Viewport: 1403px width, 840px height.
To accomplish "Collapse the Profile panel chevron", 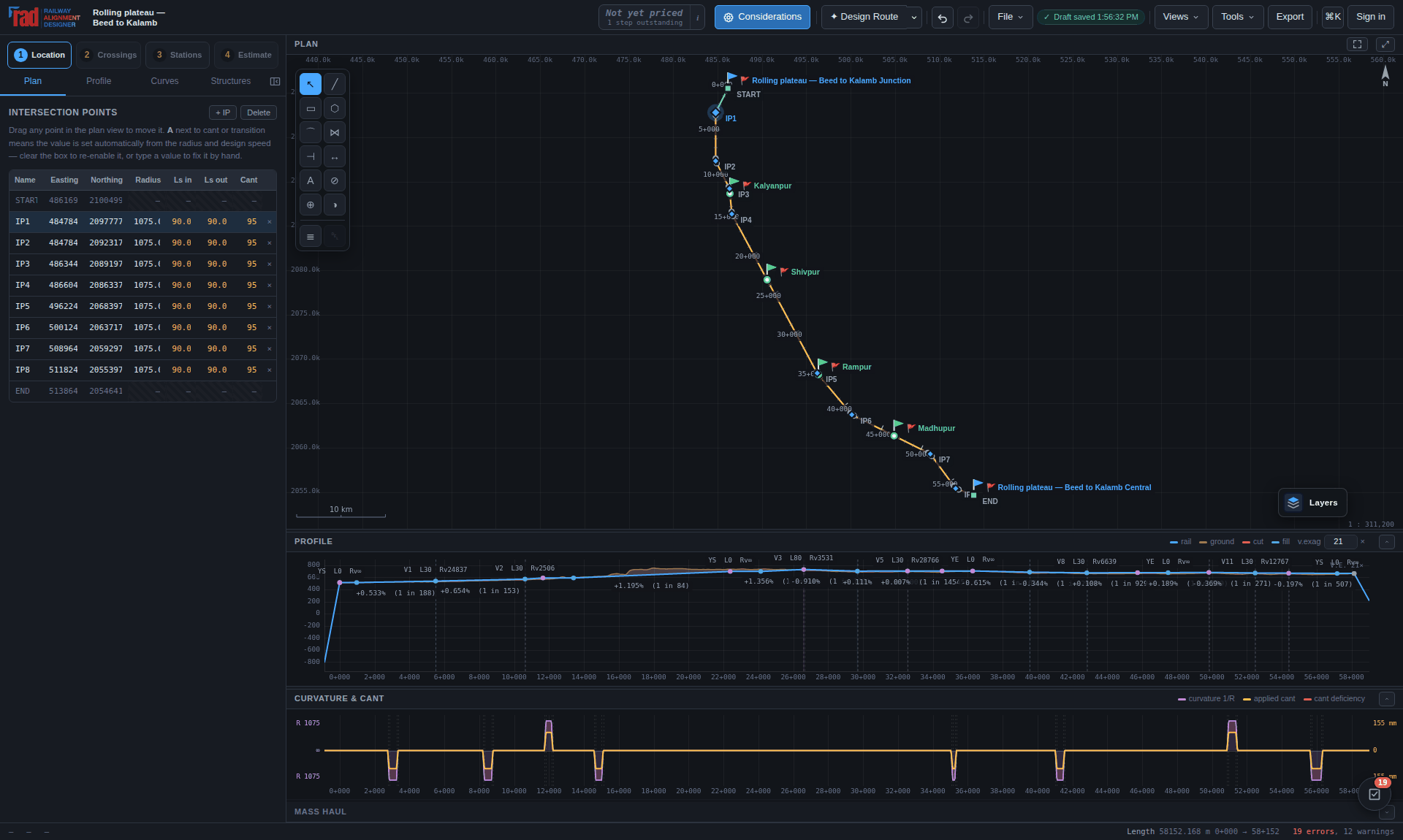I will pyautogui.click(x=1387, y=542).
